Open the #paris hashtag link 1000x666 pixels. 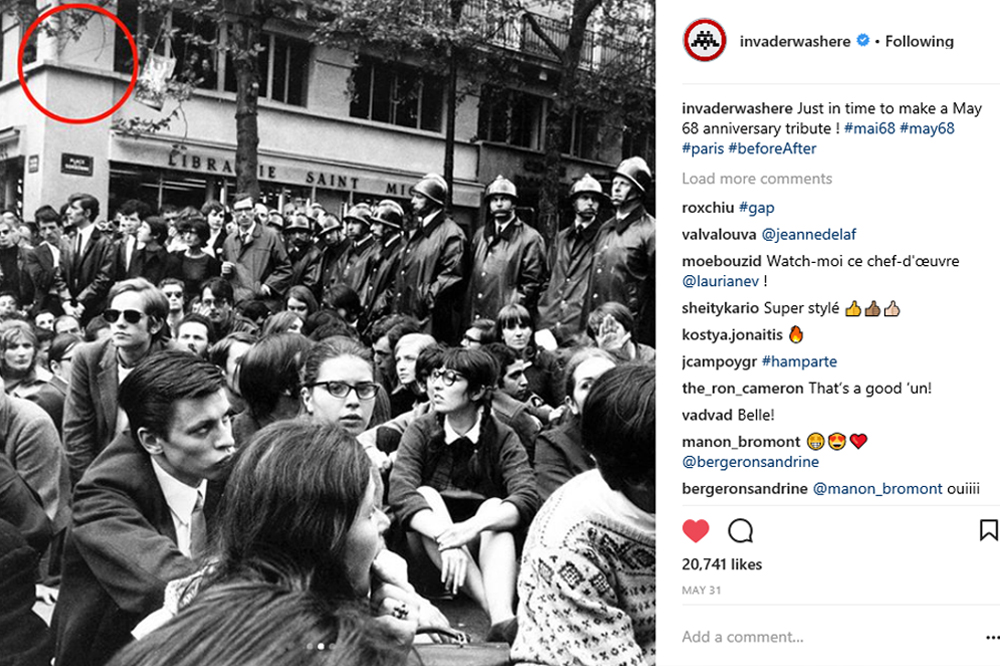702,149
